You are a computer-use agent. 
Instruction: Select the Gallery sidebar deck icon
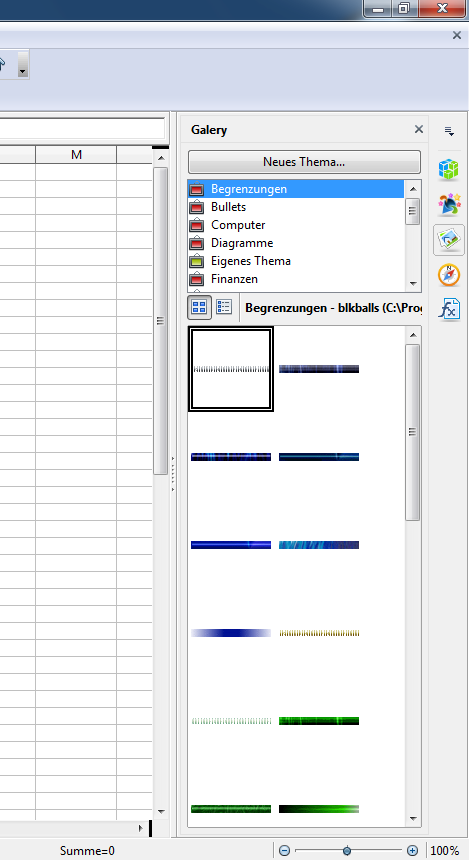[448, 240]
